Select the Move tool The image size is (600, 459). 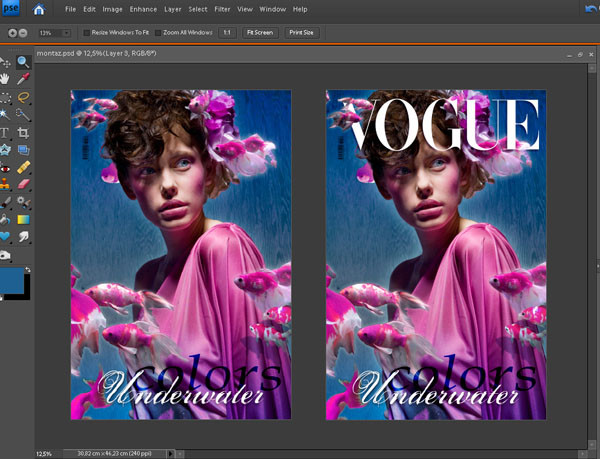pos(5,62)
